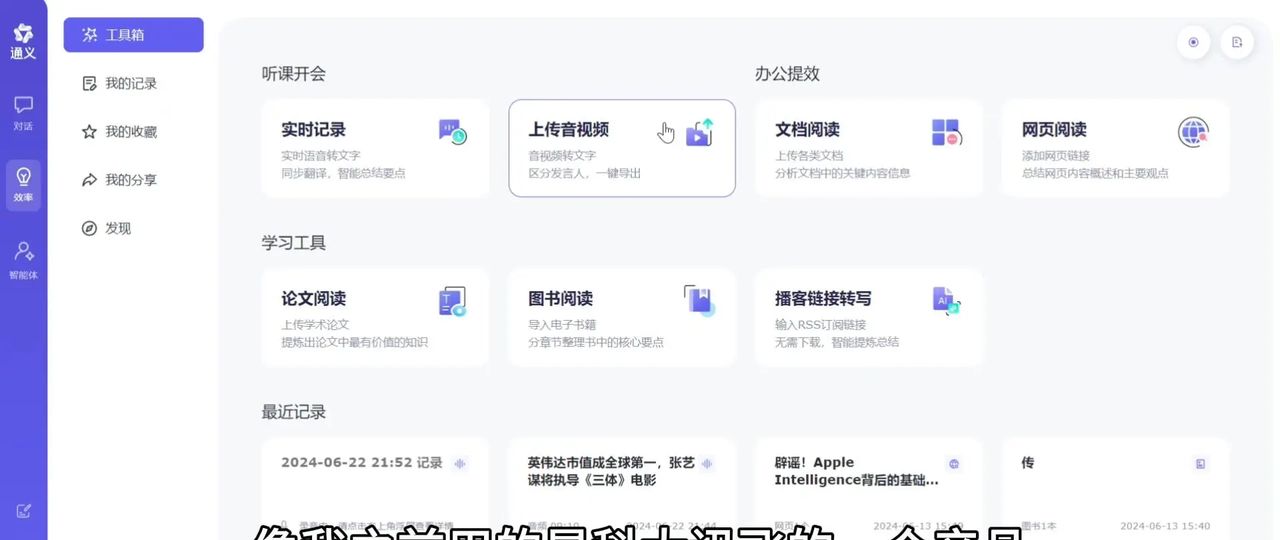Click 区分发言人，一键导出 description text

click(585, 173)
